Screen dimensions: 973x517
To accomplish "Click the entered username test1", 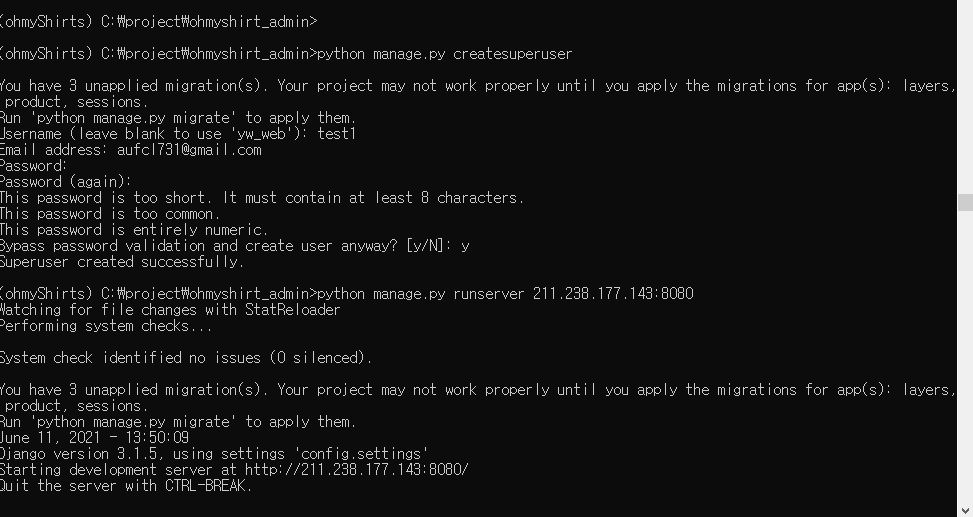I will [x=337, y=134].
